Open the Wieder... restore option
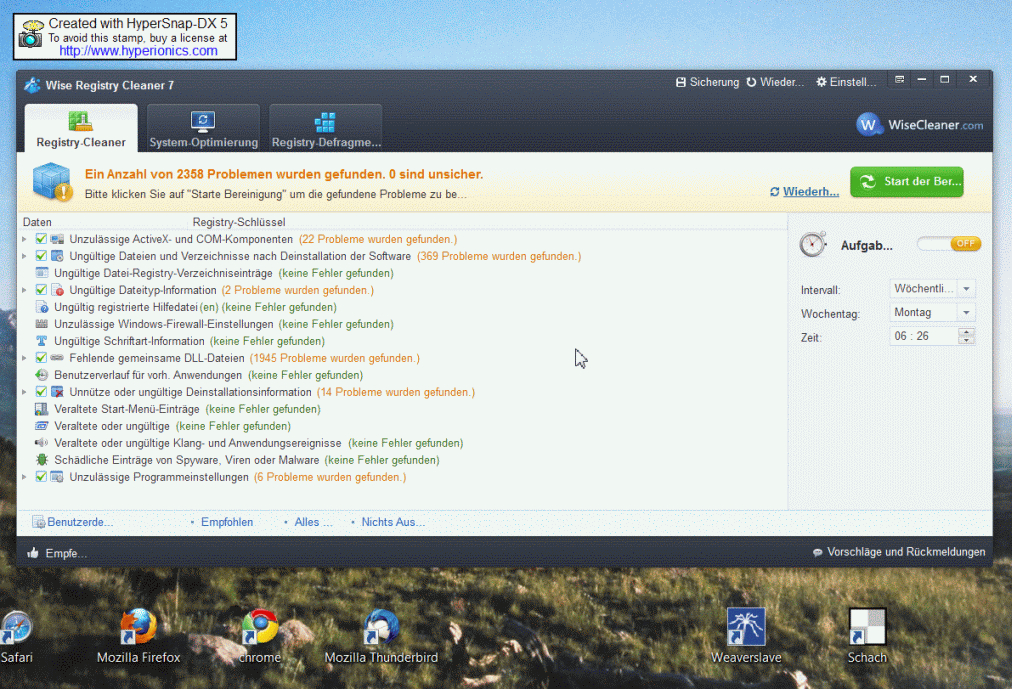This screenshot has height=689, width=1012. tap(775, 83)
